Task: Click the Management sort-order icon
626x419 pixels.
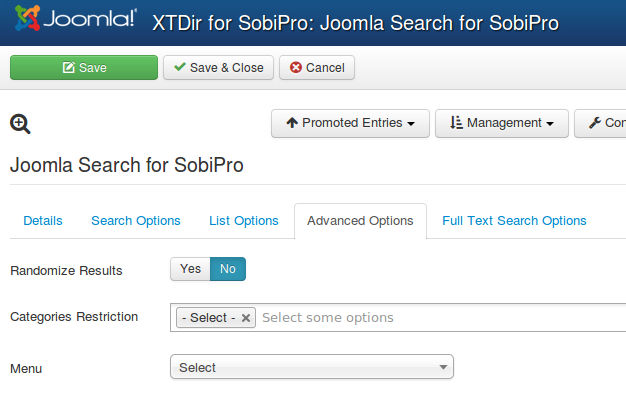Action: click(456, 123)
